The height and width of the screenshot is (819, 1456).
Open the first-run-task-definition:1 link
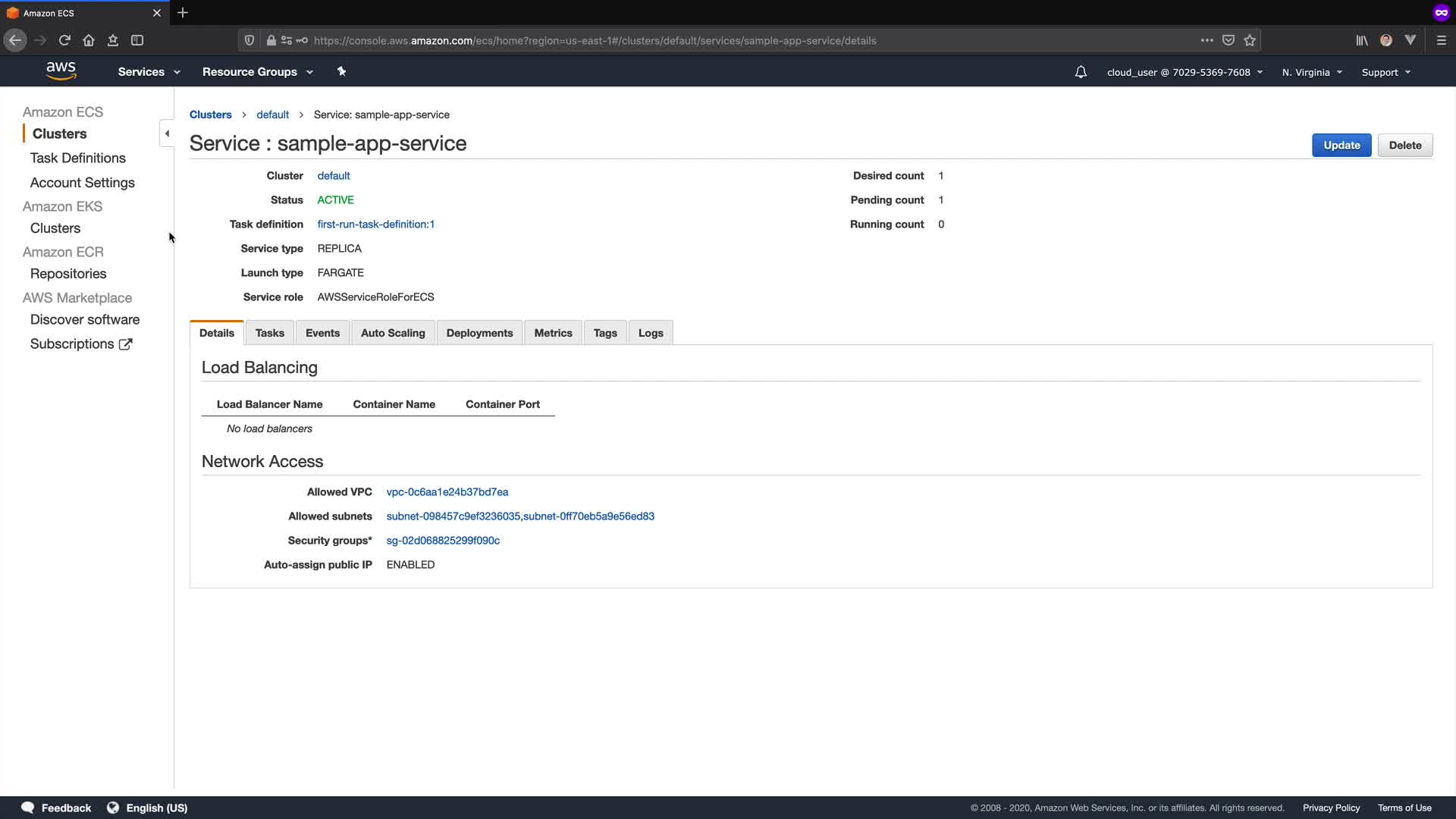[x=375, y=224]
